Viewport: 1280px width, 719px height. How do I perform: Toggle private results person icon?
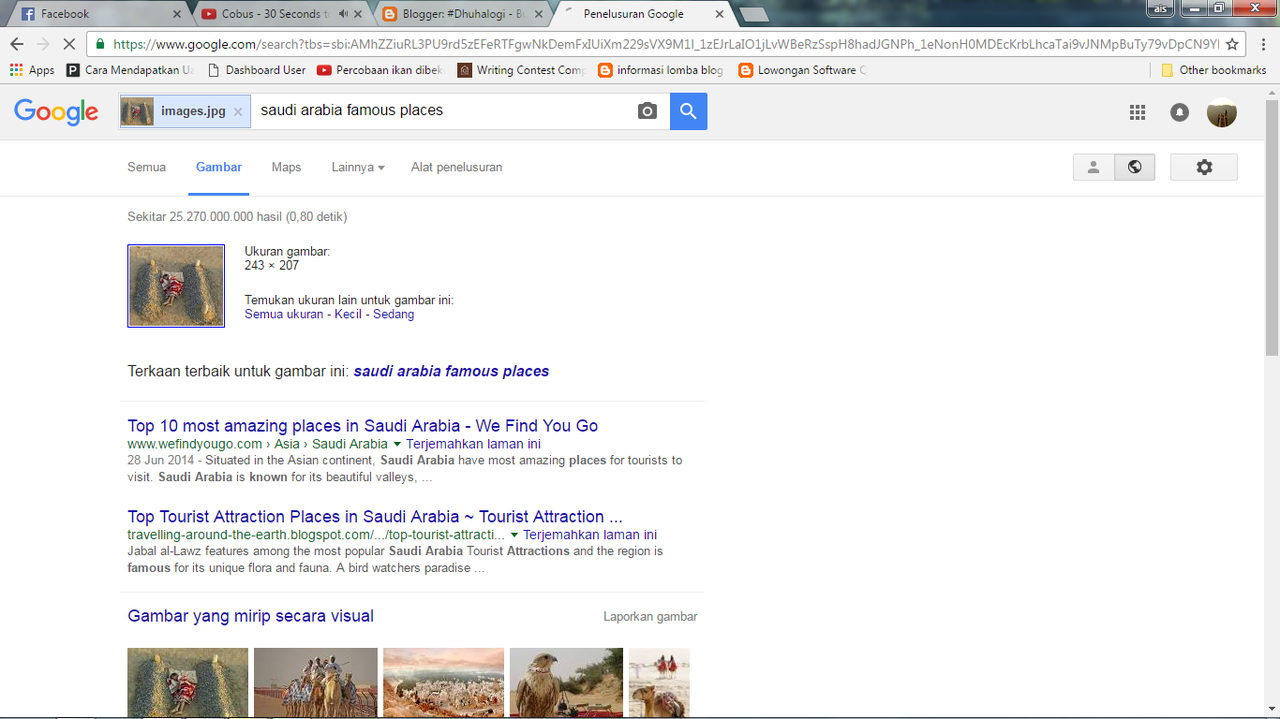[1093, 167]
